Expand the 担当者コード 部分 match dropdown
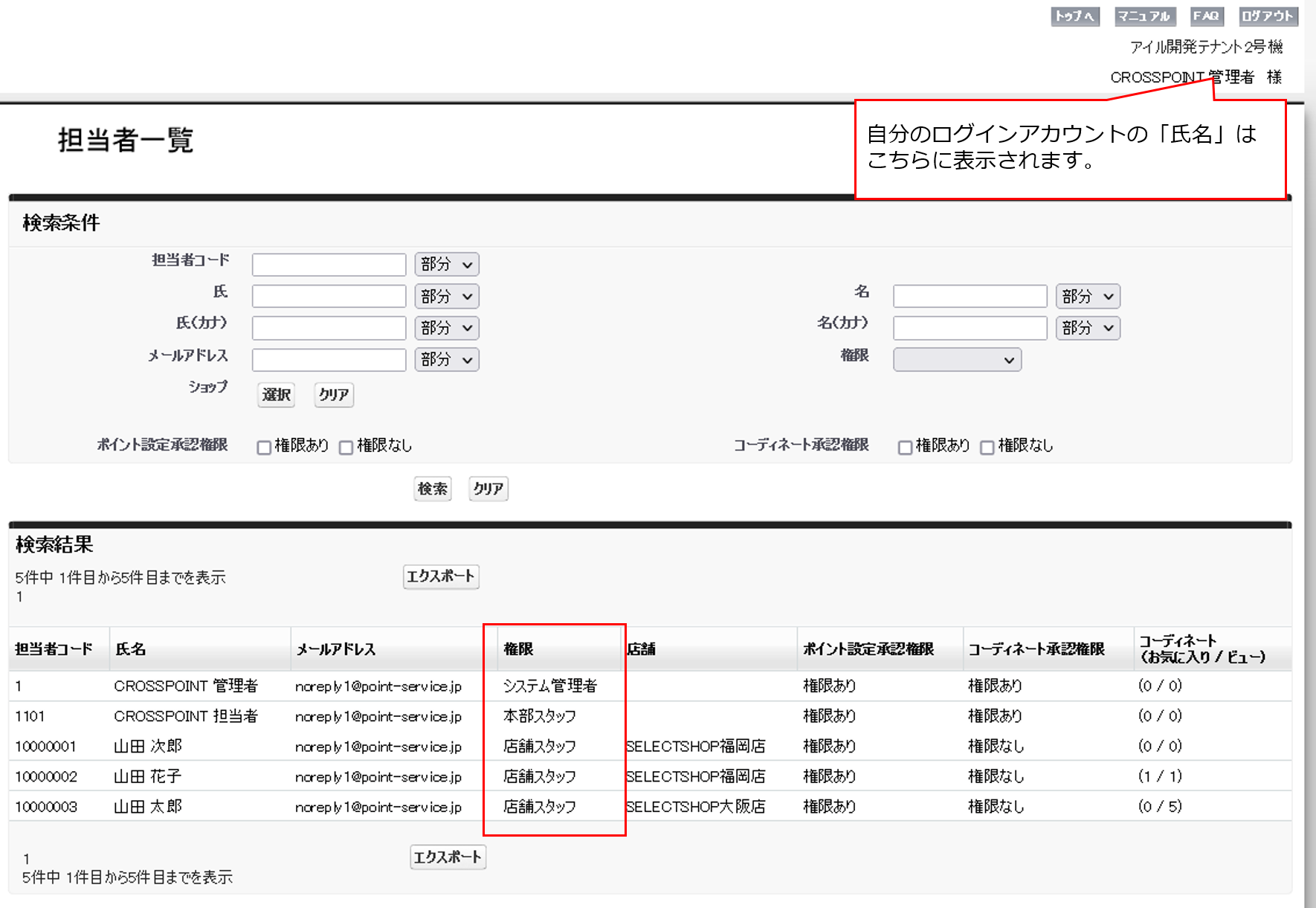This screenshot has width=1316, height=908. pyautogui.click(x=446, y=265)
